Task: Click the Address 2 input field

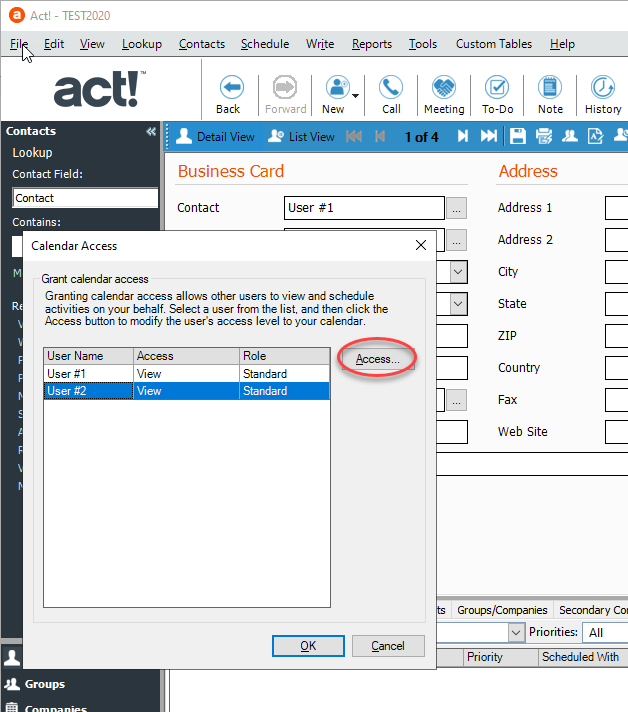Action: pos(617,240)
